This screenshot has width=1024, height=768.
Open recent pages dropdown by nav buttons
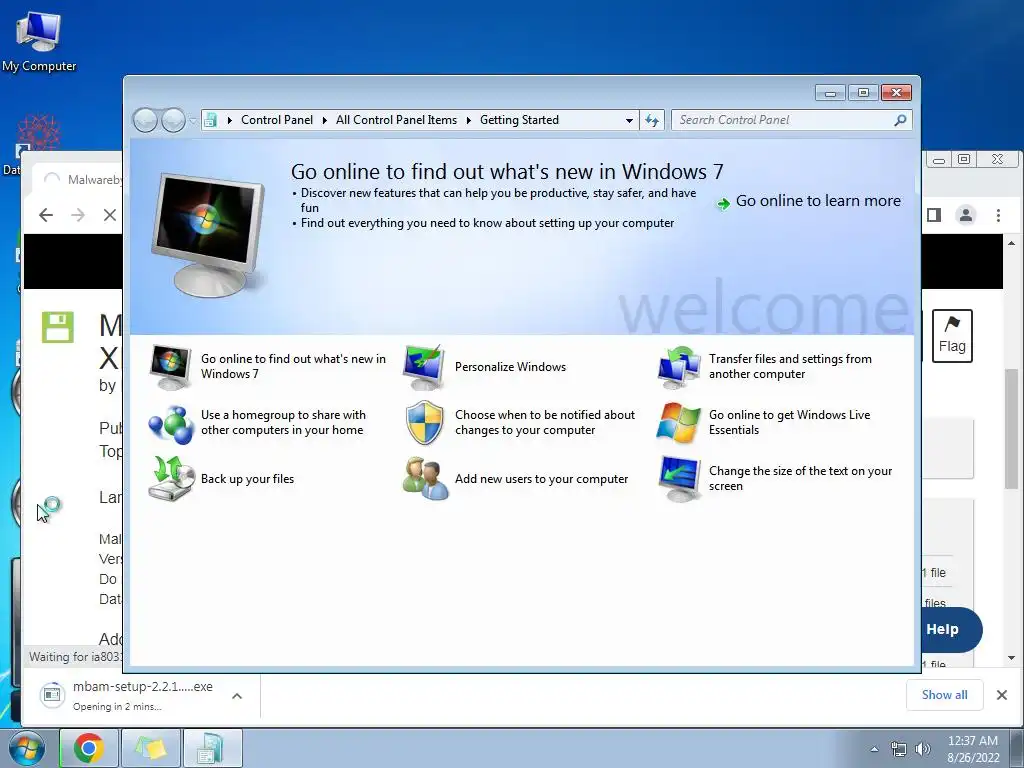(x=192, y=121)
